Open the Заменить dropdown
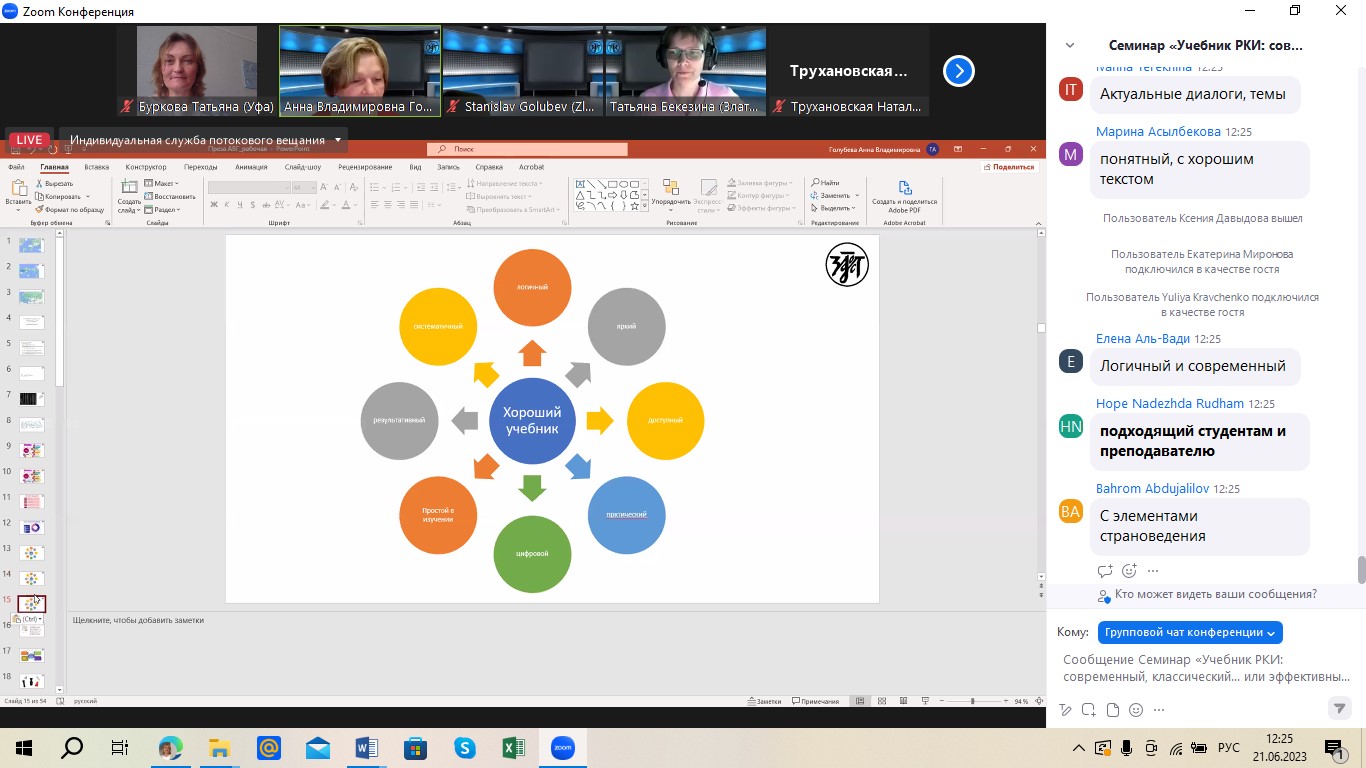The height and width of the screenshot is (768, 1366). [832, 195]
